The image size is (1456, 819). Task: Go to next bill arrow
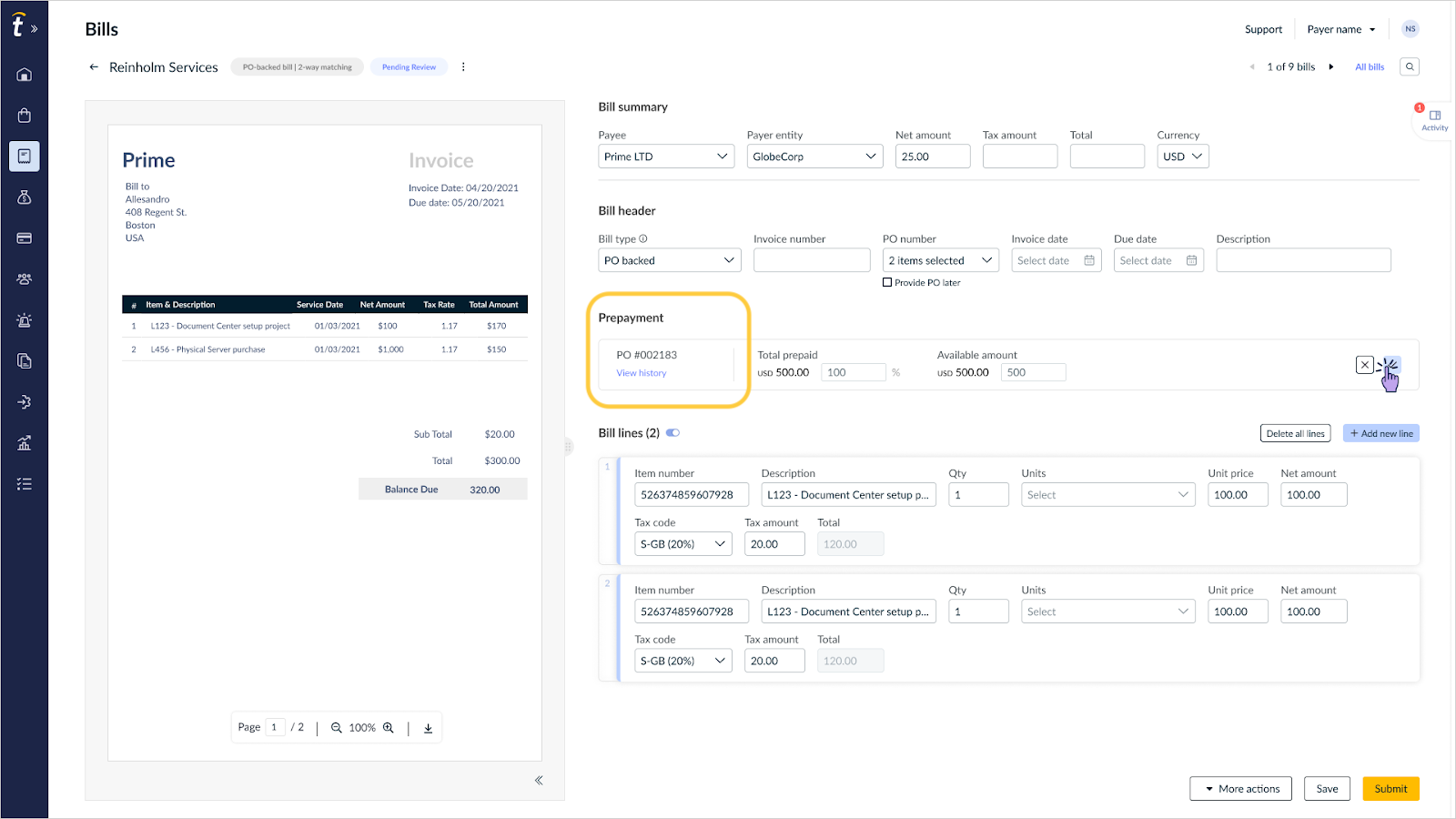1331,66
